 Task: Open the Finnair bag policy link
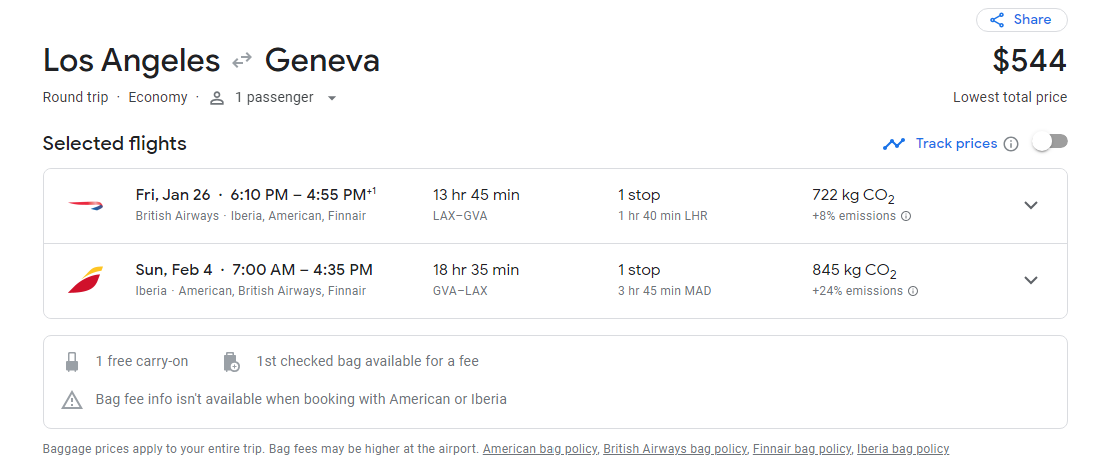point(802,449)
